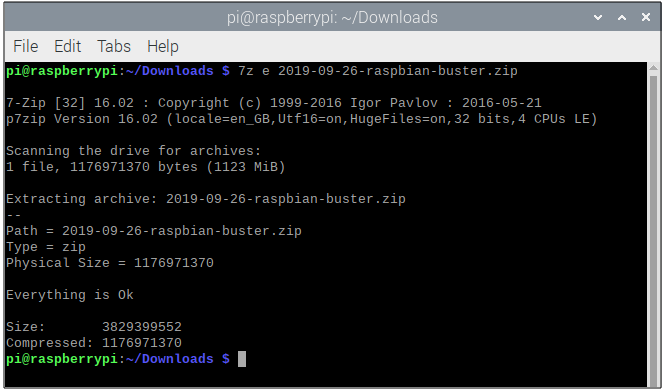Open the Help menu
Screen dimensions: 664x391
point(163,47)
